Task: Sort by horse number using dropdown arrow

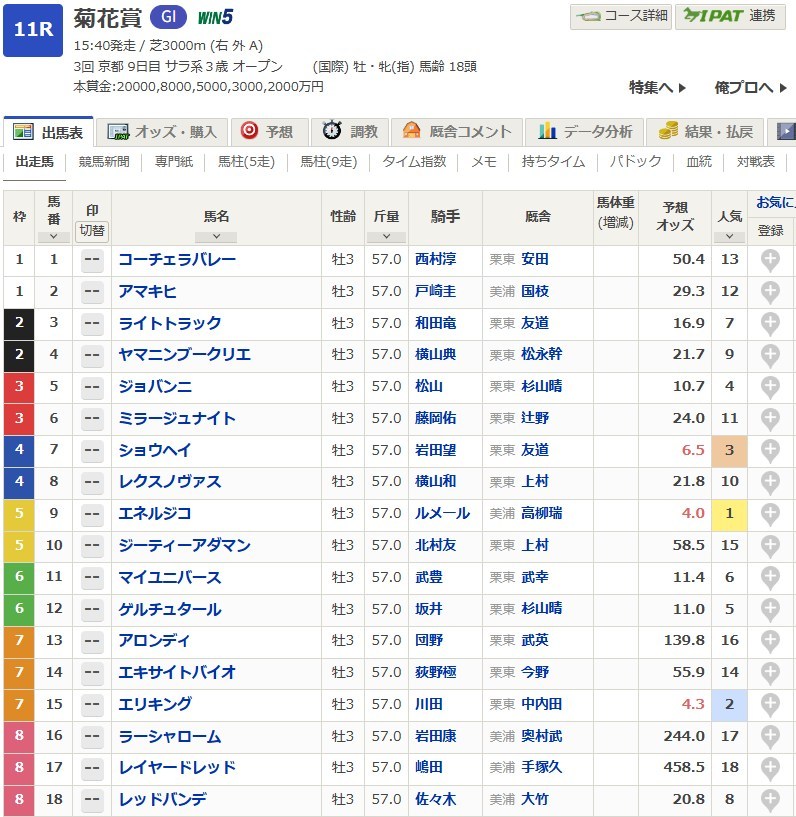Action: 53,237
